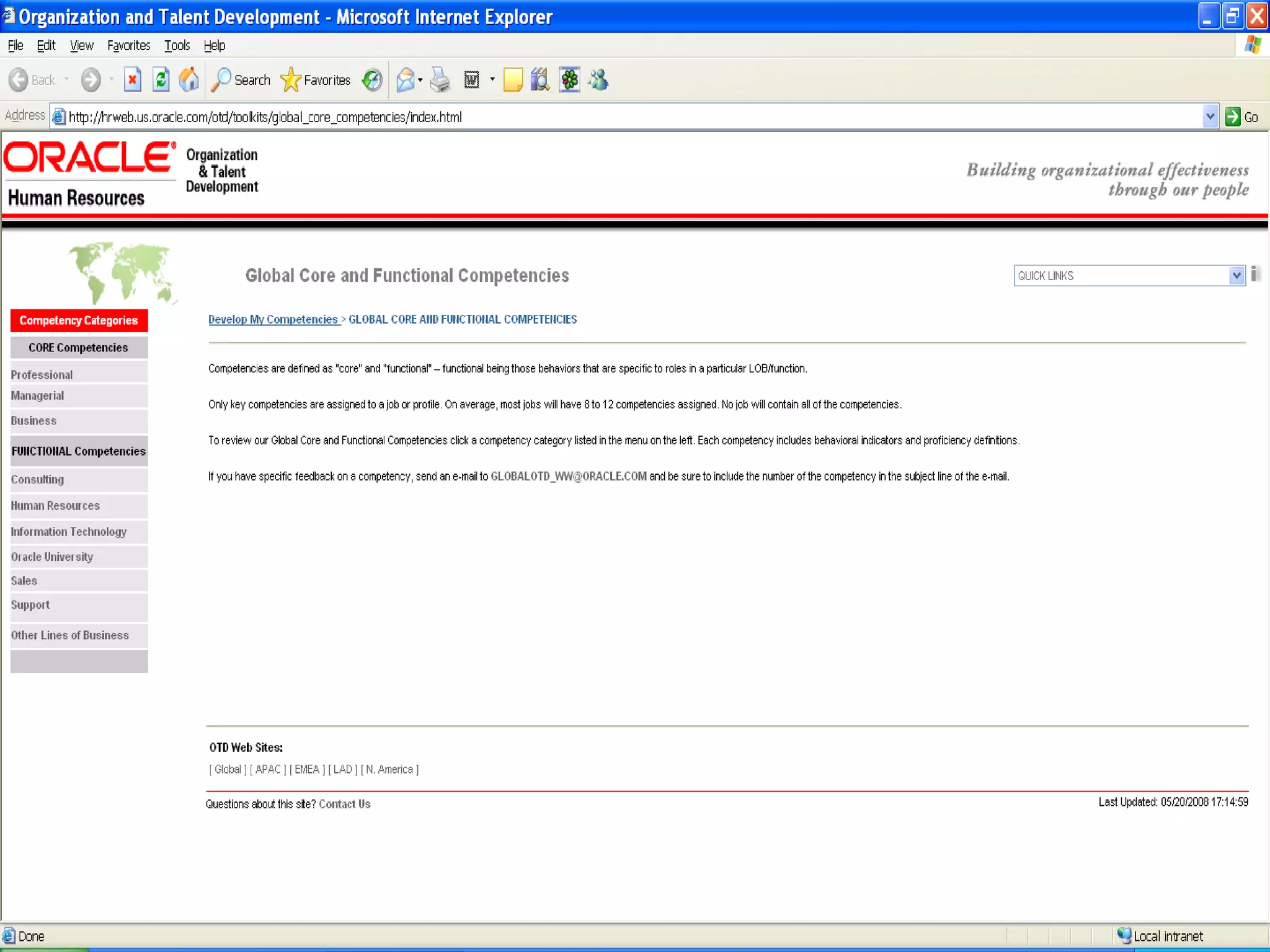Click the Stop loading toolbar icon
The image size is (1270, 952).
tap(132, 80)
